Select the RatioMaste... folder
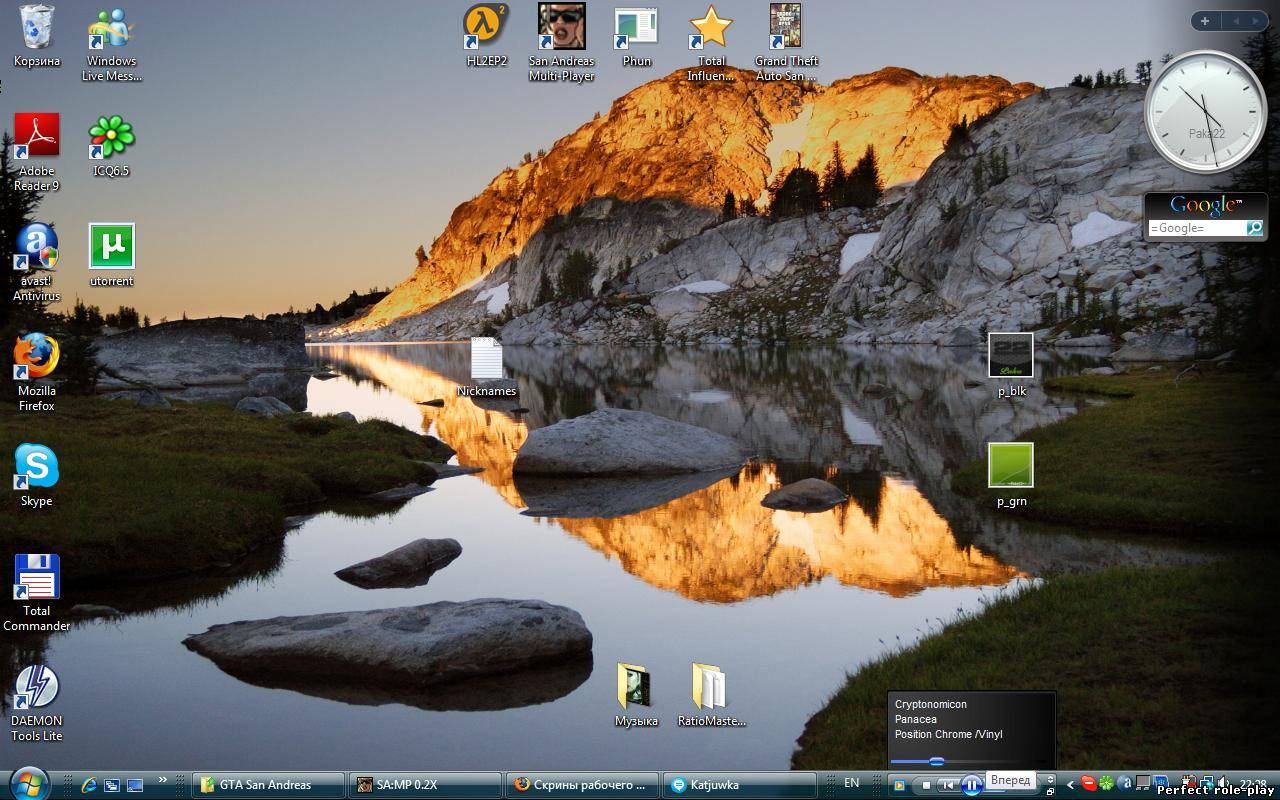 pos(711,695)
